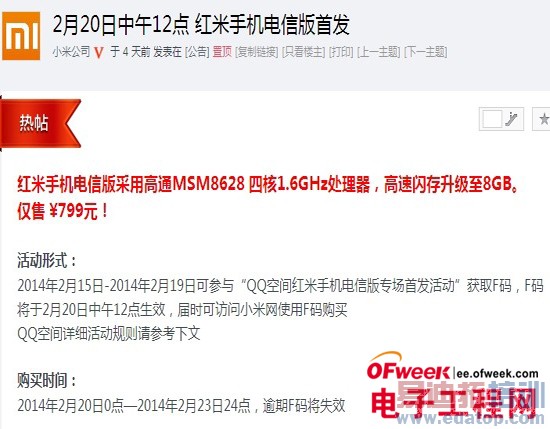Open the 小米公司 author profile link
This screenshot has height=429, width=550.
[x=72, y=52]
